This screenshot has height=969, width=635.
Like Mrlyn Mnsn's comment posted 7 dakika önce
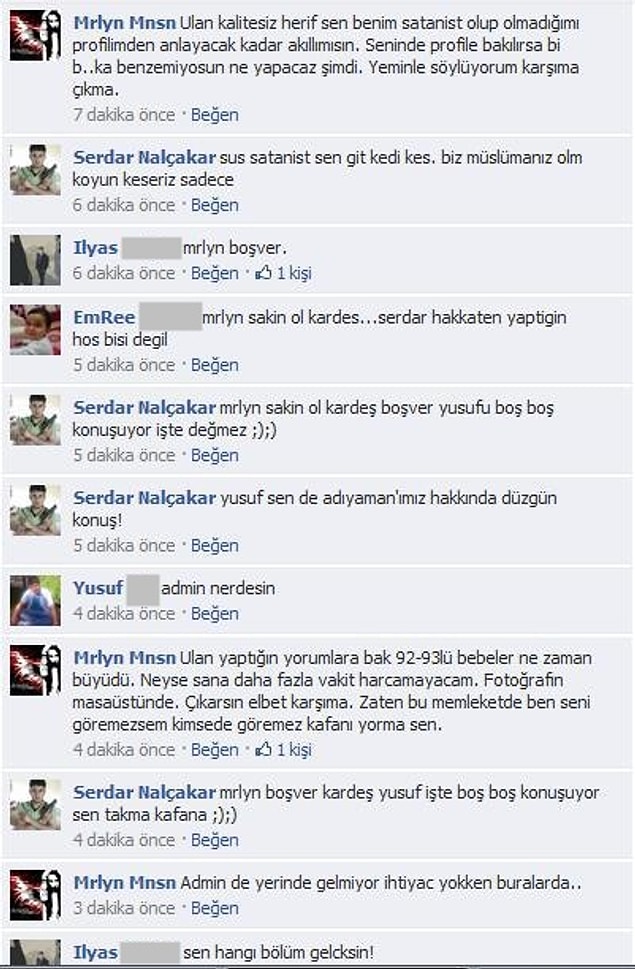[214, 115]
